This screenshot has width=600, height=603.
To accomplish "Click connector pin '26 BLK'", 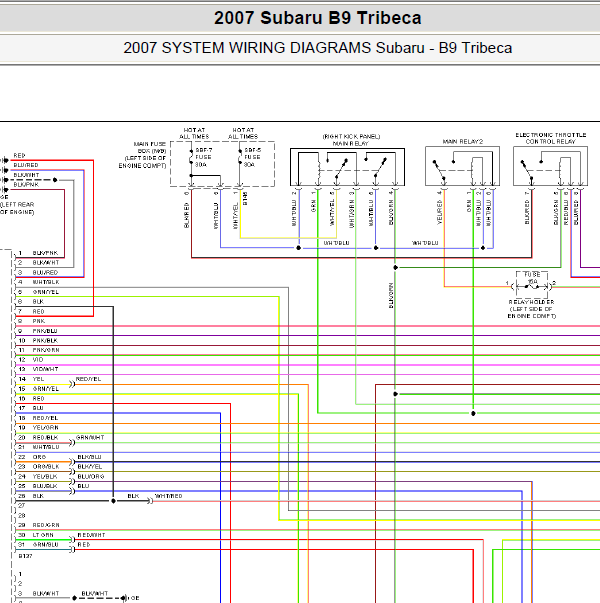I will click(31, 496).
